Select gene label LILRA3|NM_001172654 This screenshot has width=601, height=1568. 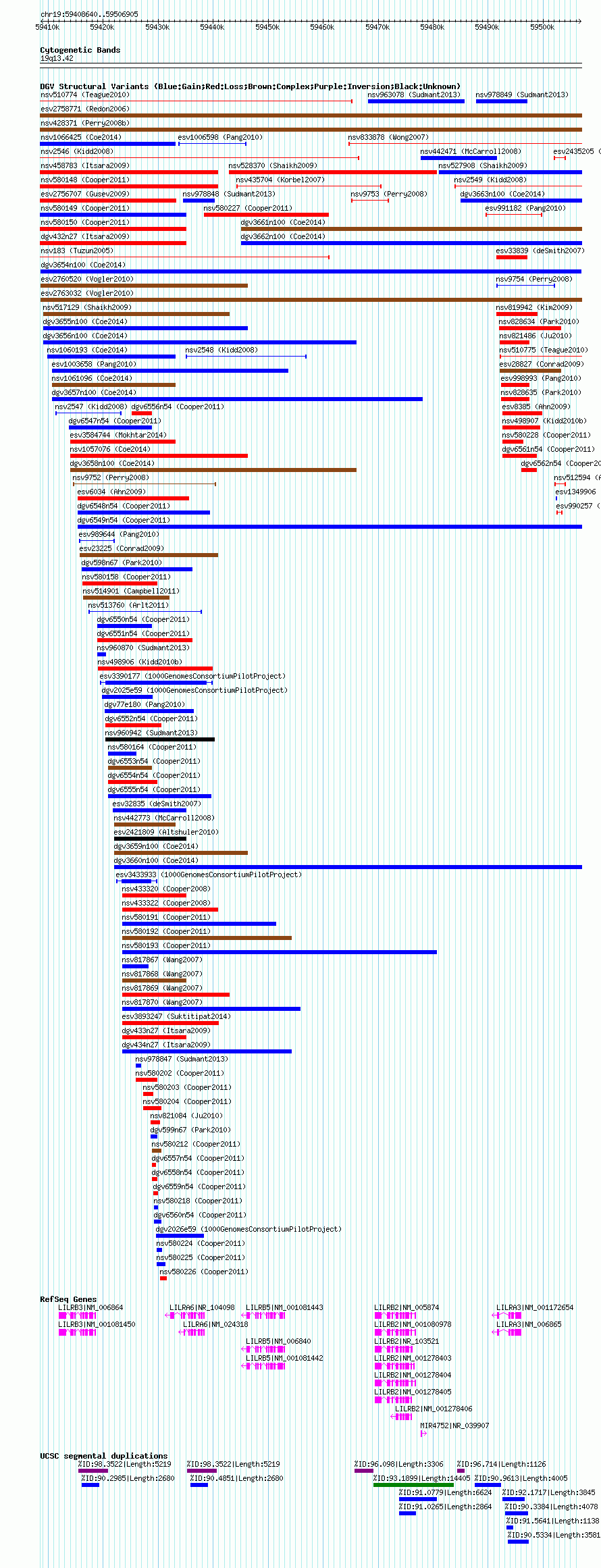(535, 1308)
